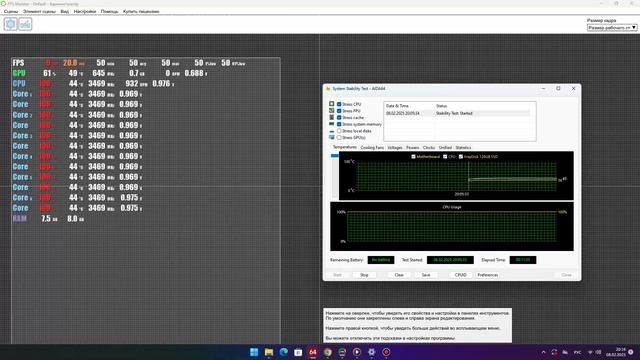Toggle the Stress cache checkbox
This screenshot has width=640, height=360.
tap(339, 118)
